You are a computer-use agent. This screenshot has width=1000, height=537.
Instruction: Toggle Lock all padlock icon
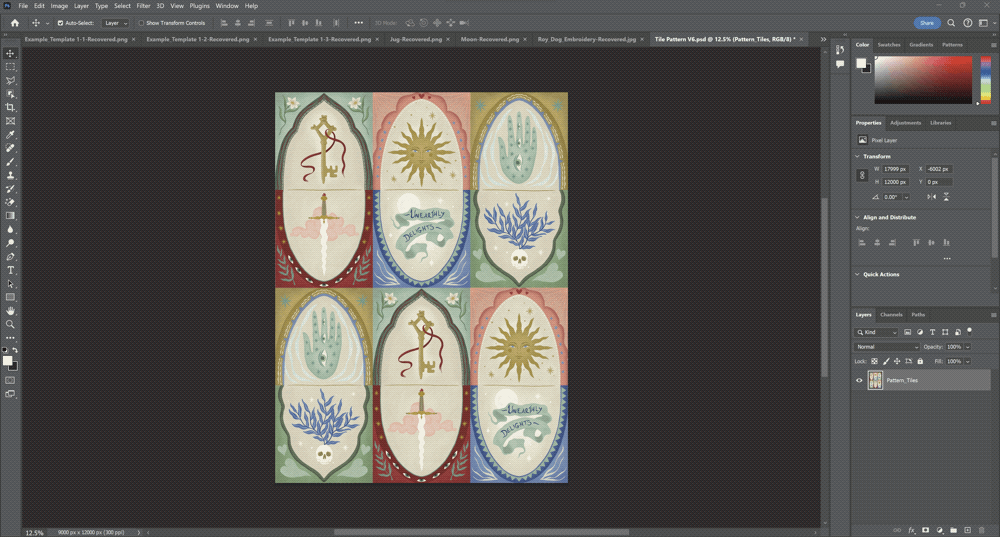tap(920, 362)
